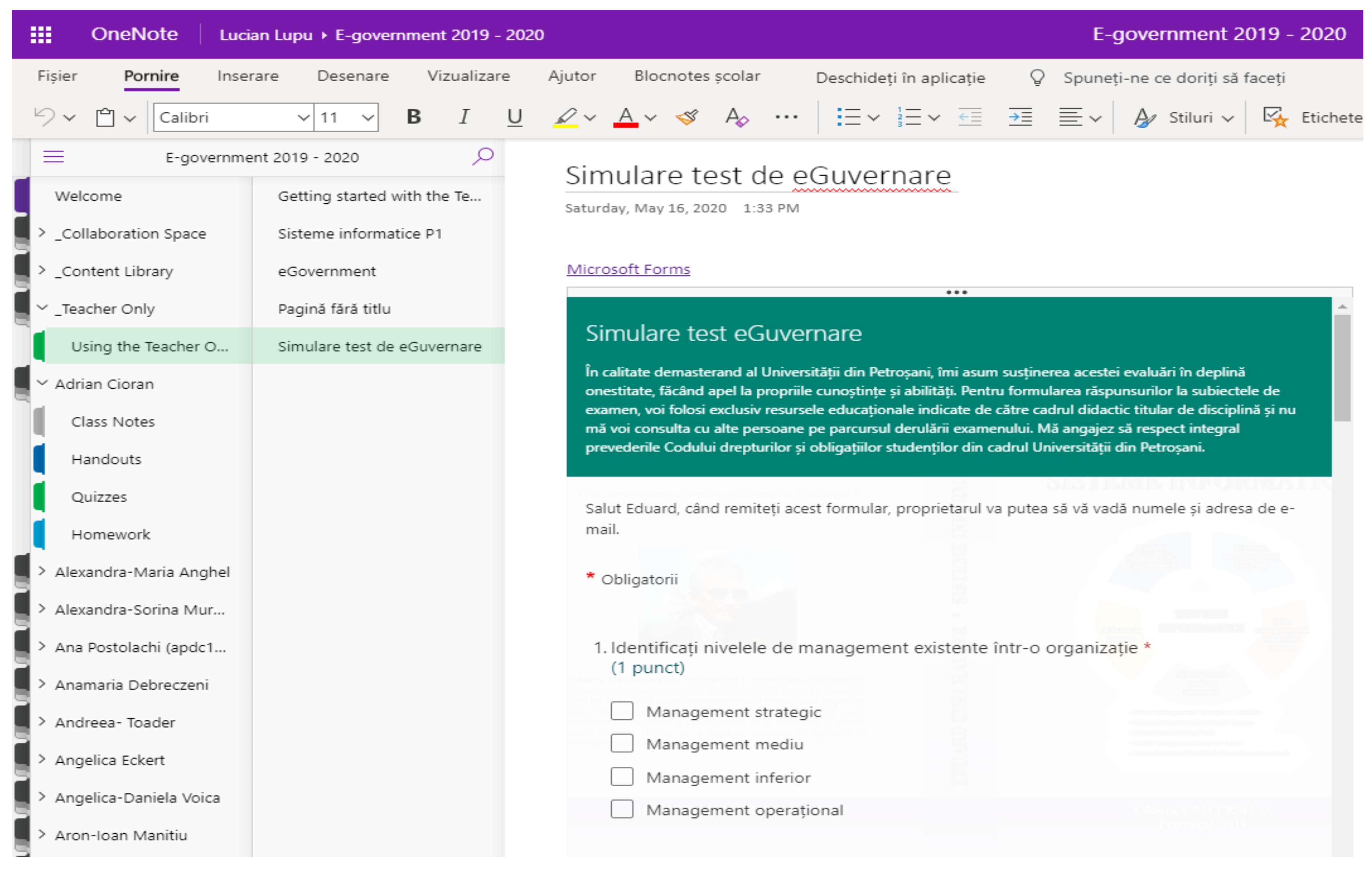
Task: Click the page title Simulare test de eGuvernare
Action: pos(758,176)
